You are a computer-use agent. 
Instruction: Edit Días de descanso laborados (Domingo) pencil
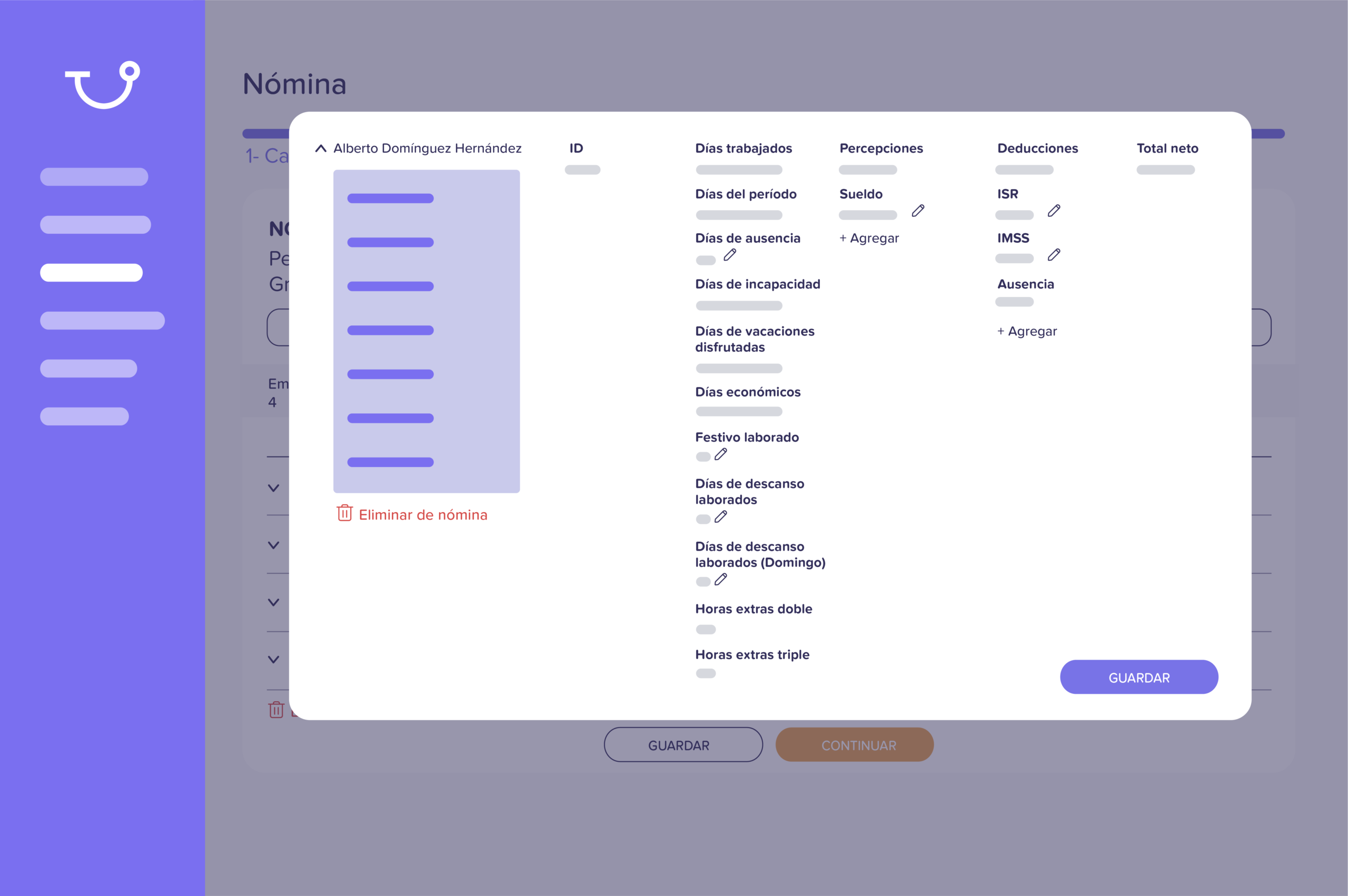(x=720, y=580)
